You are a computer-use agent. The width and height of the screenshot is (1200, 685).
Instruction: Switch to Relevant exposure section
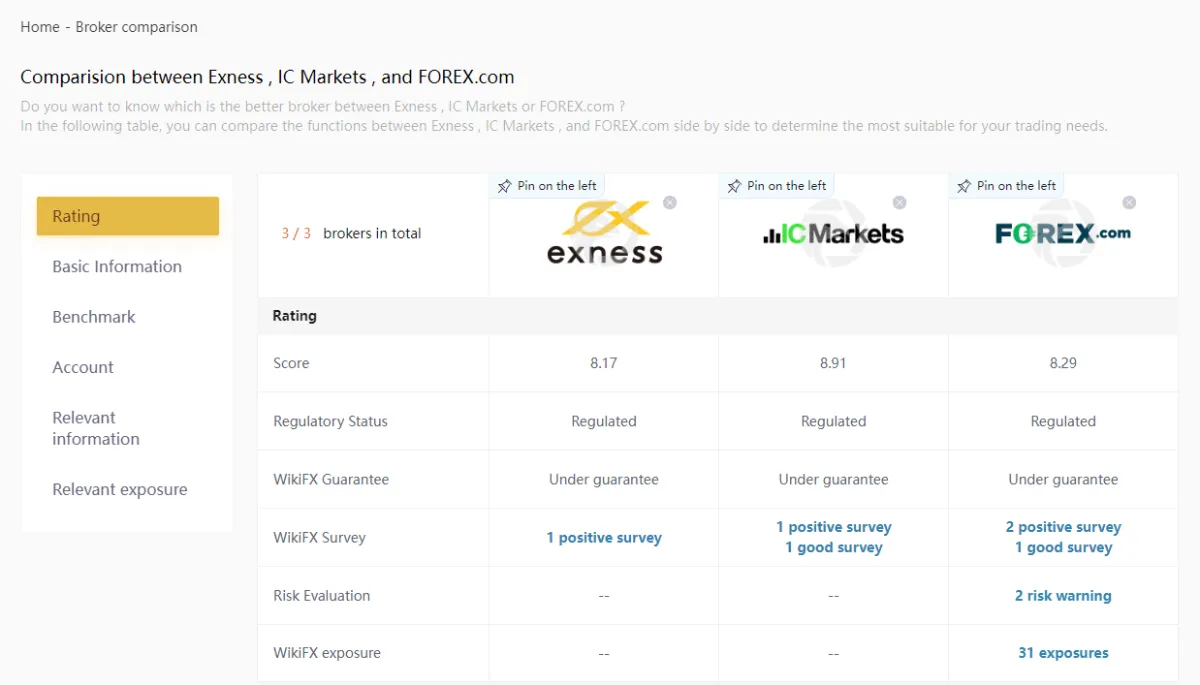pos(120,489)
